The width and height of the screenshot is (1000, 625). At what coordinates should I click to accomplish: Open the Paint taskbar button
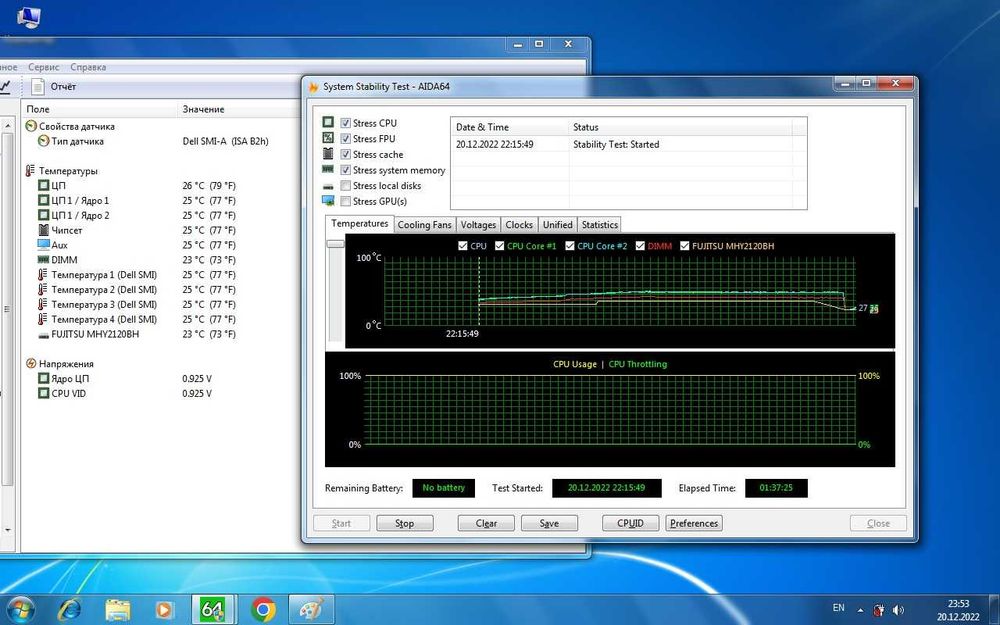311,610
